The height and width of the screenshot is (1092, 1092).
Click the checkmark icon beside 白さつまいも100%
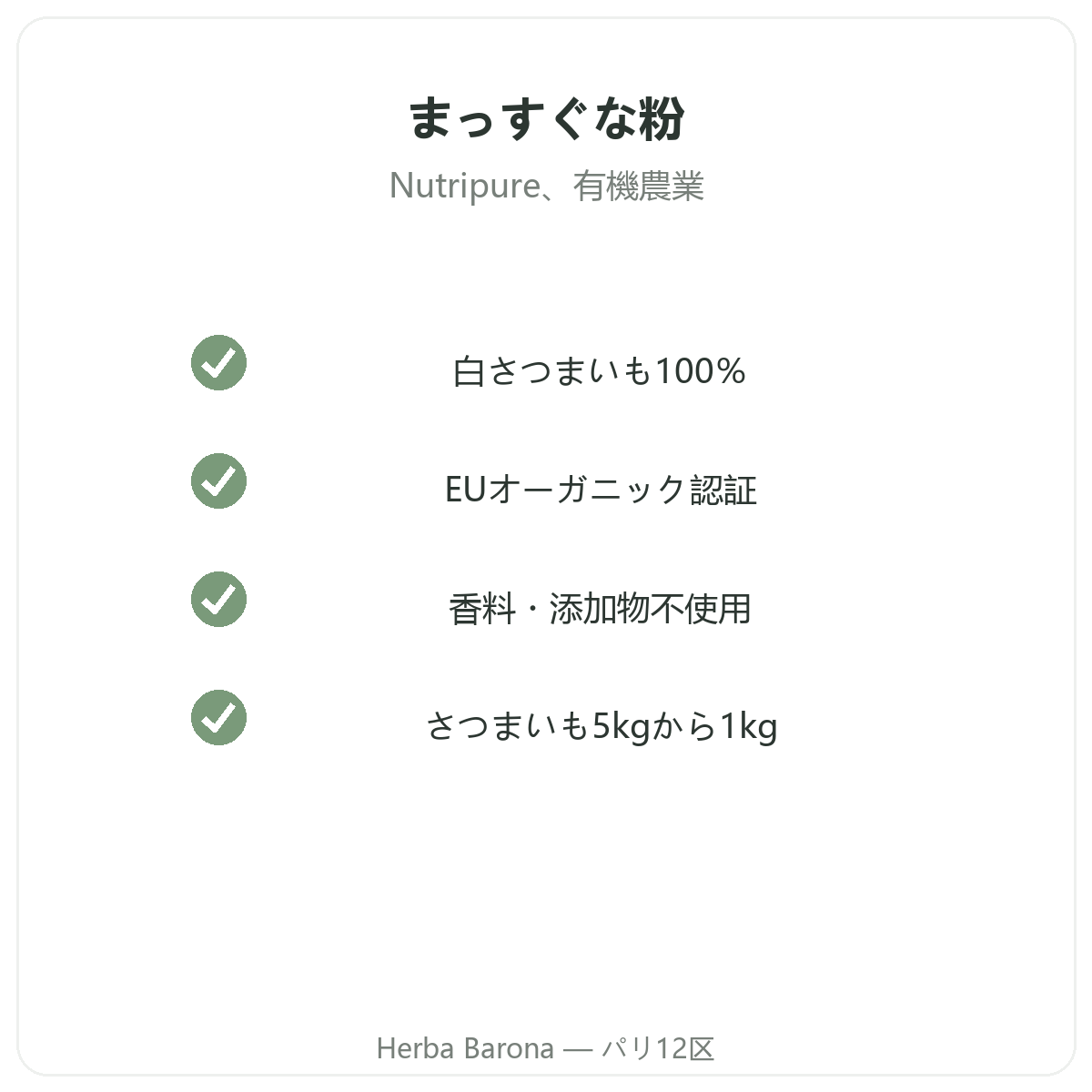[x=218, y=362]
